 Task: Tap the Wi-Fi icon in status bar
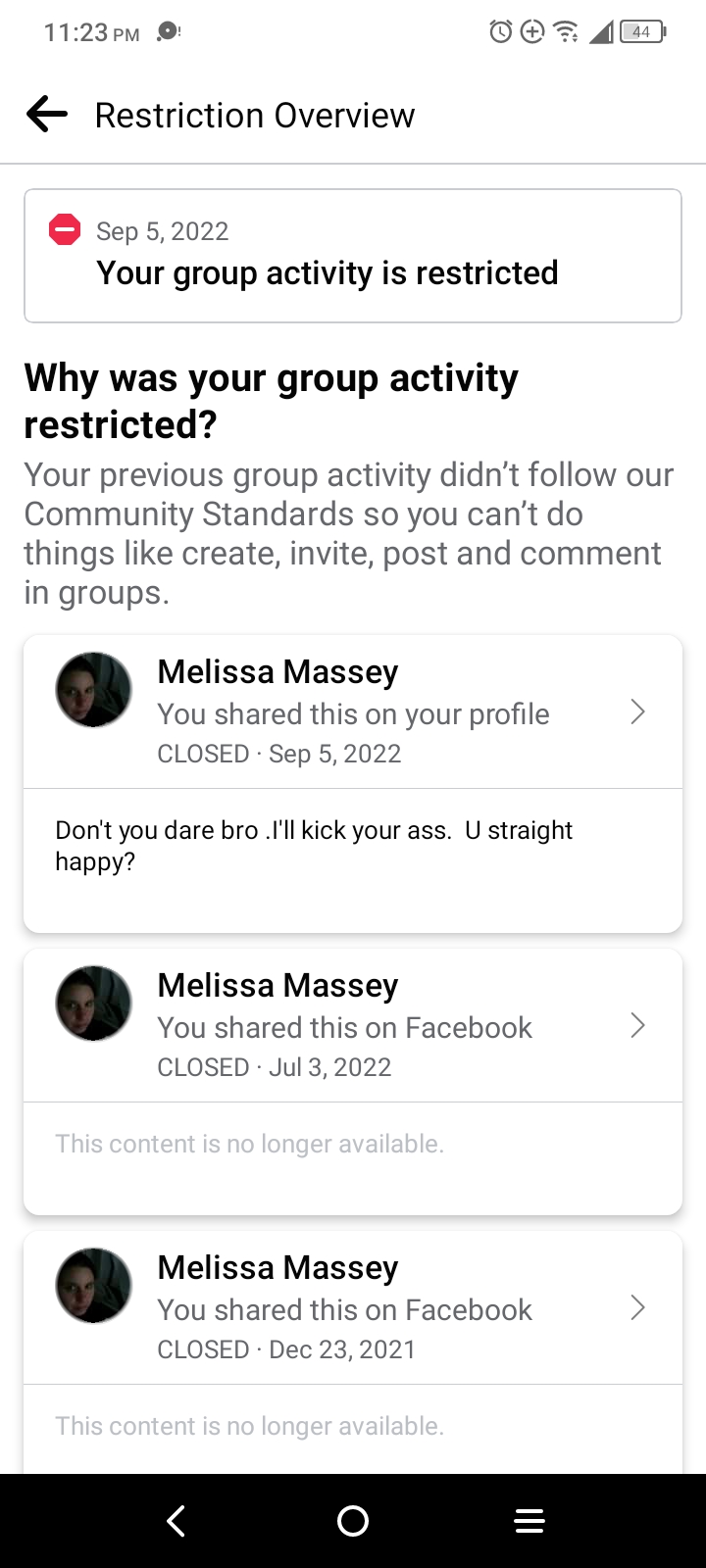(x=566, y=32)
